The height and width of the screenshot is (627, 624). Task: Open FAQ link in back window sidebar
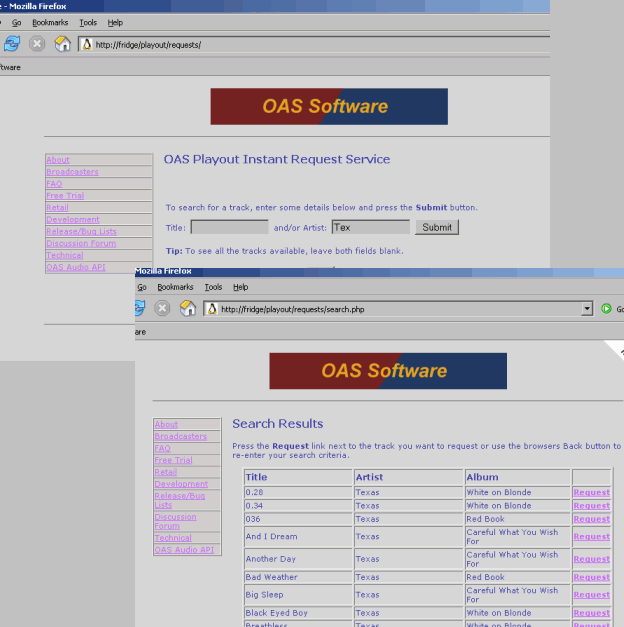[x=54, y=184]
